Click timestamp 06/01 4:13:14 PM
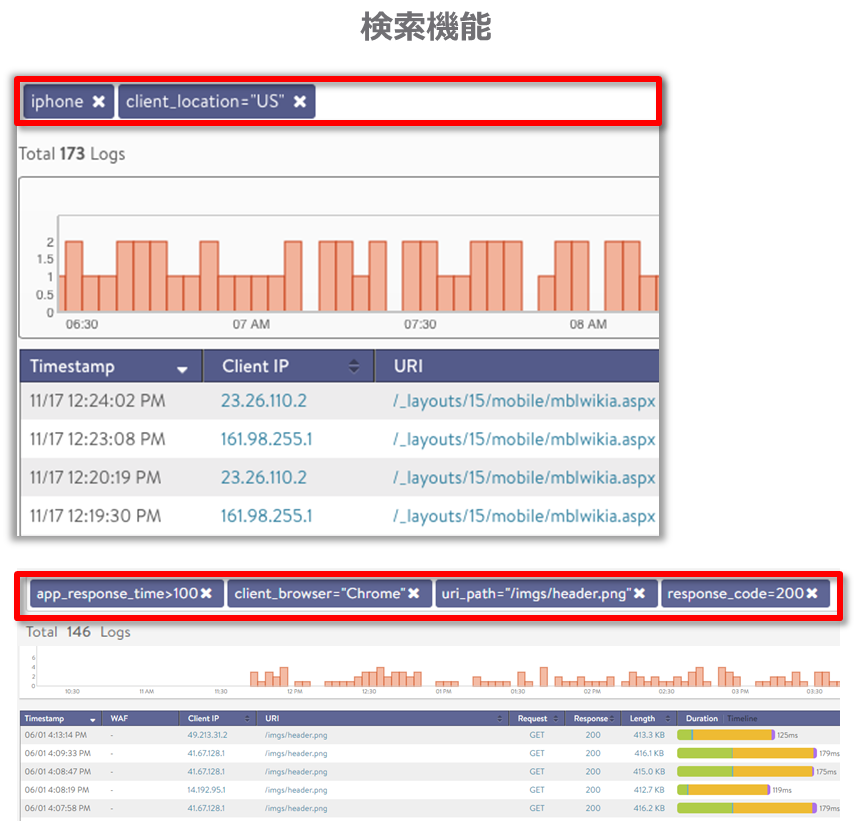This screenshot has width=856, height=821. (x=56, y=735)
